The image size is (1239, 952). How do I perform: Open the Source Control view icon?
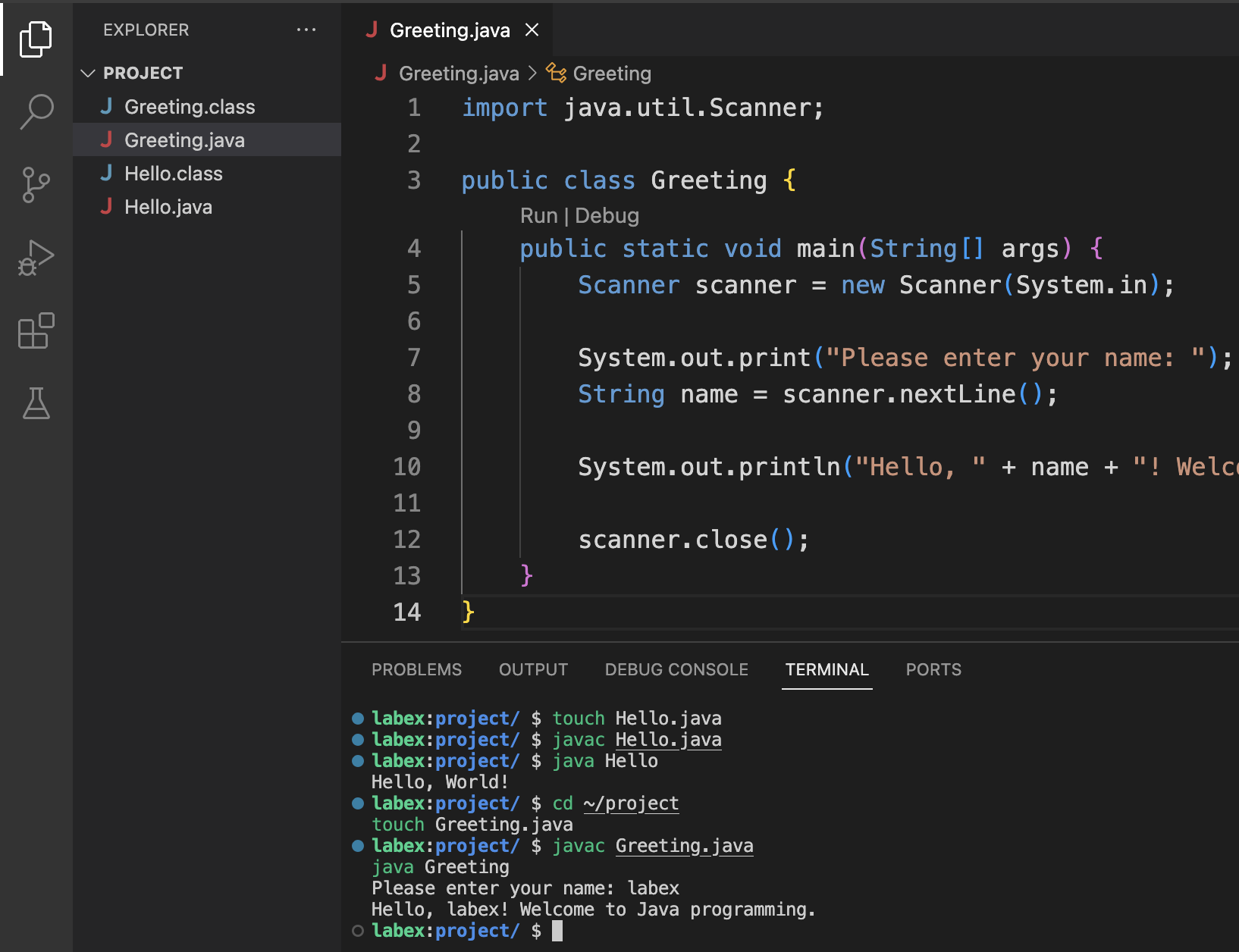click(36, 184)
